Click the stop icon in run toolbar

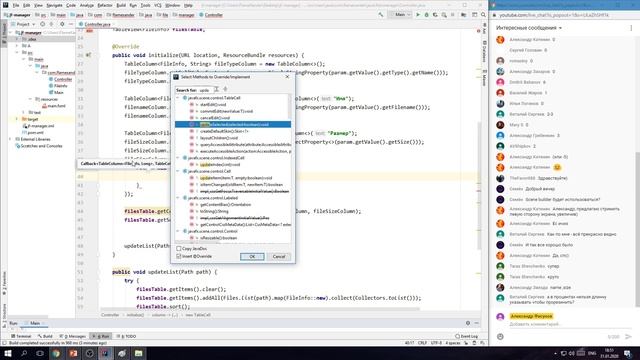point(453,15)
